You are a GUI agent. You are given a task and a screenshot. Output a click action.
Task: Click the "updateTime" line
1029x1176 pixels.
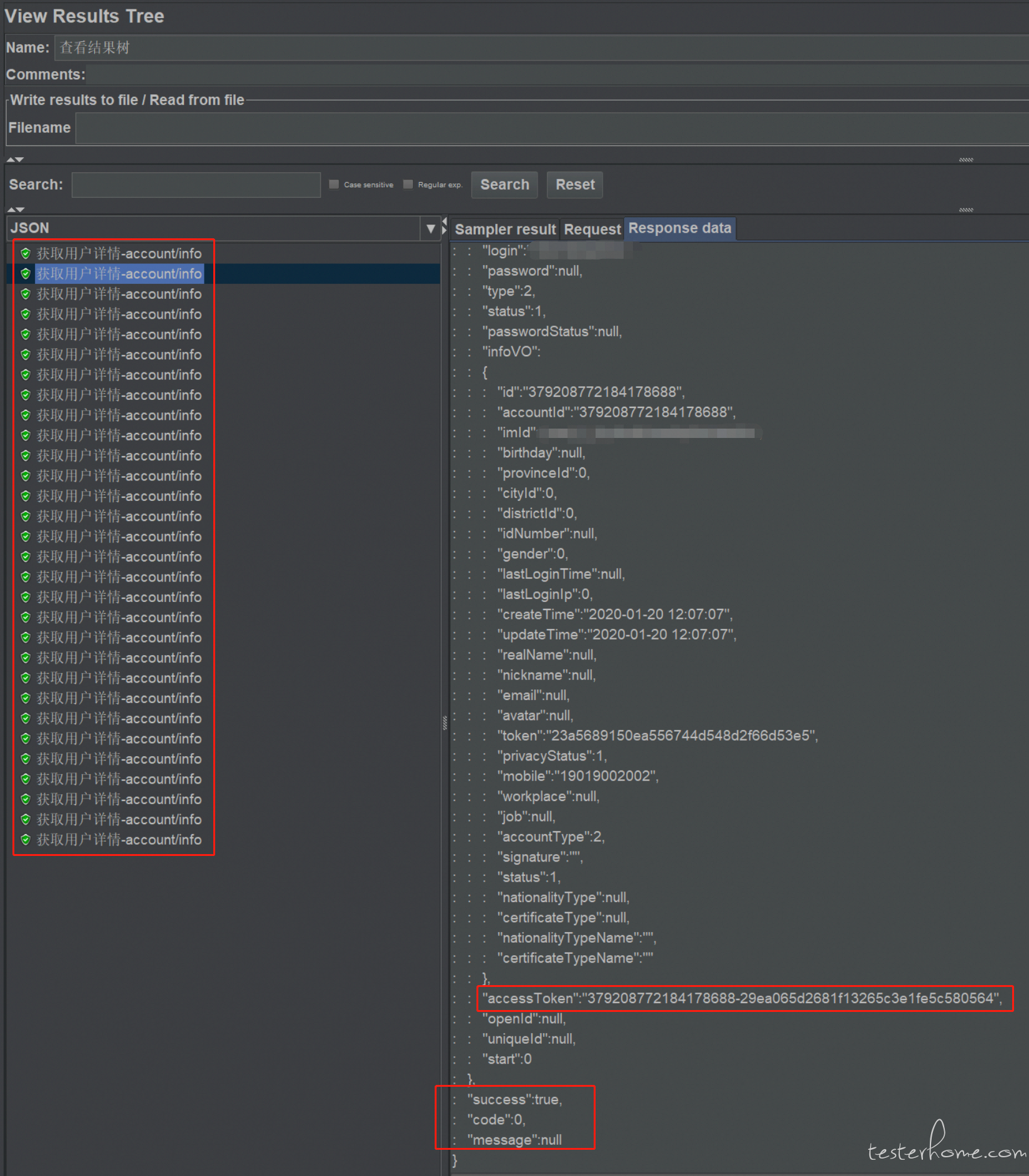pos(617,634)
